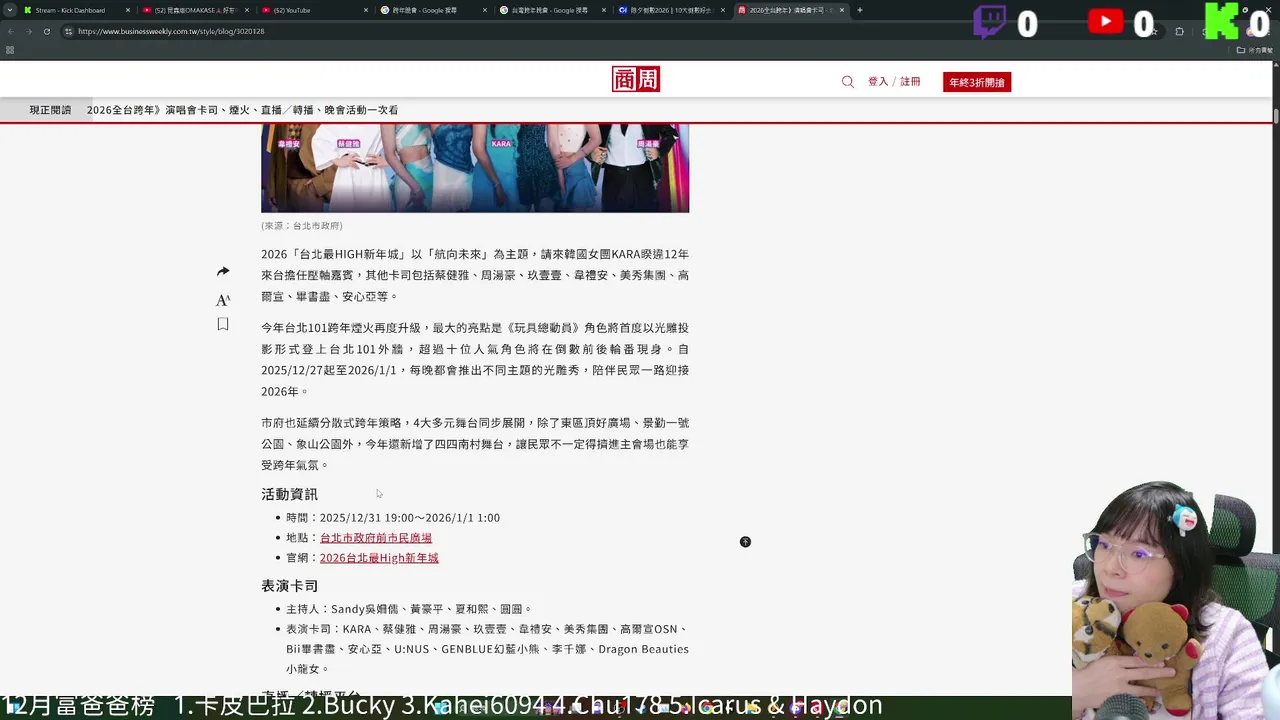Click the scroll-to-top round button

[x=745, y=542]
